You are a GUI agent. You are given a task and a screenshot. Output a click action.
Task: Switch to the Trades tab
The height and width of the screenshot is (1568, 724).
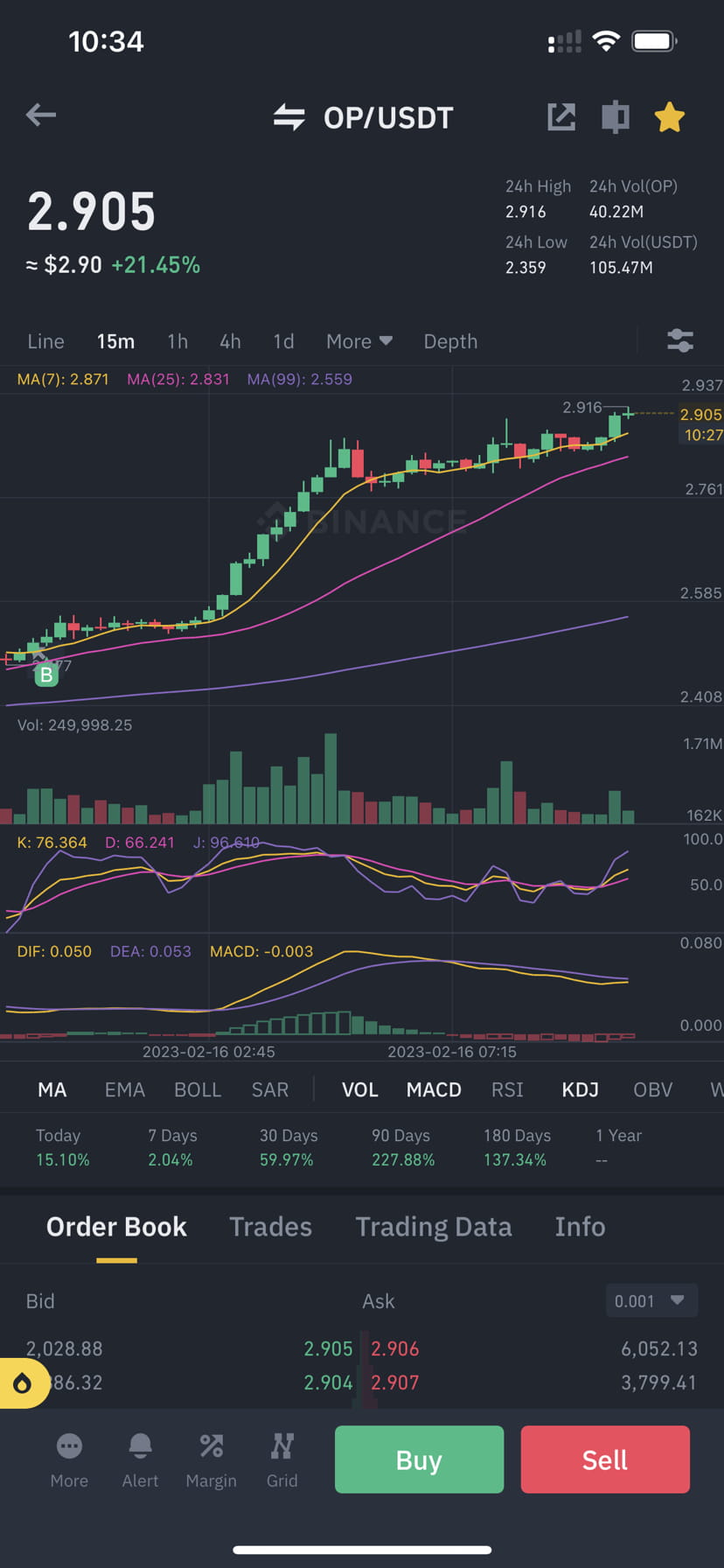tap(270, 1227)
